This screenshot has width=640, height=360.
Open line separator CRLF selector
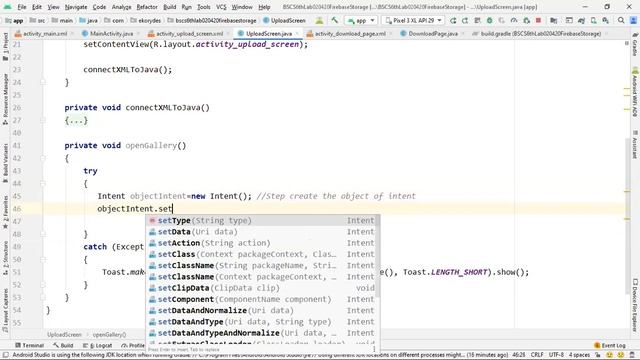coord(537,355)
